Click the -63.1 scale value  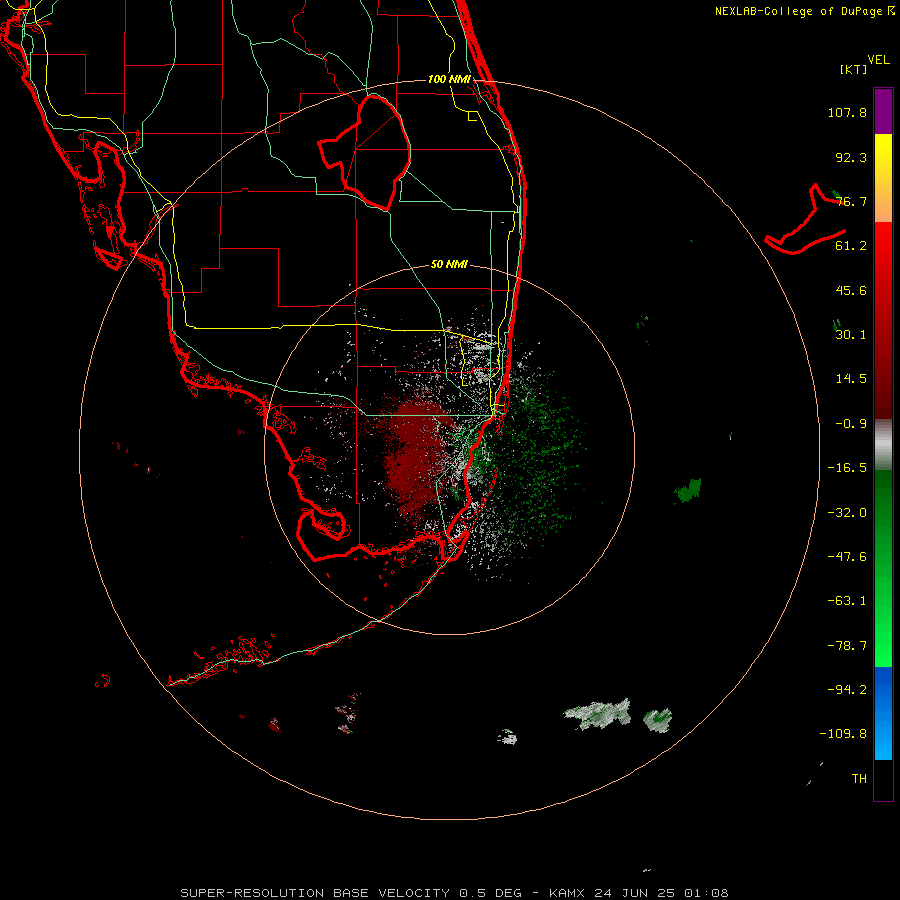847,601
